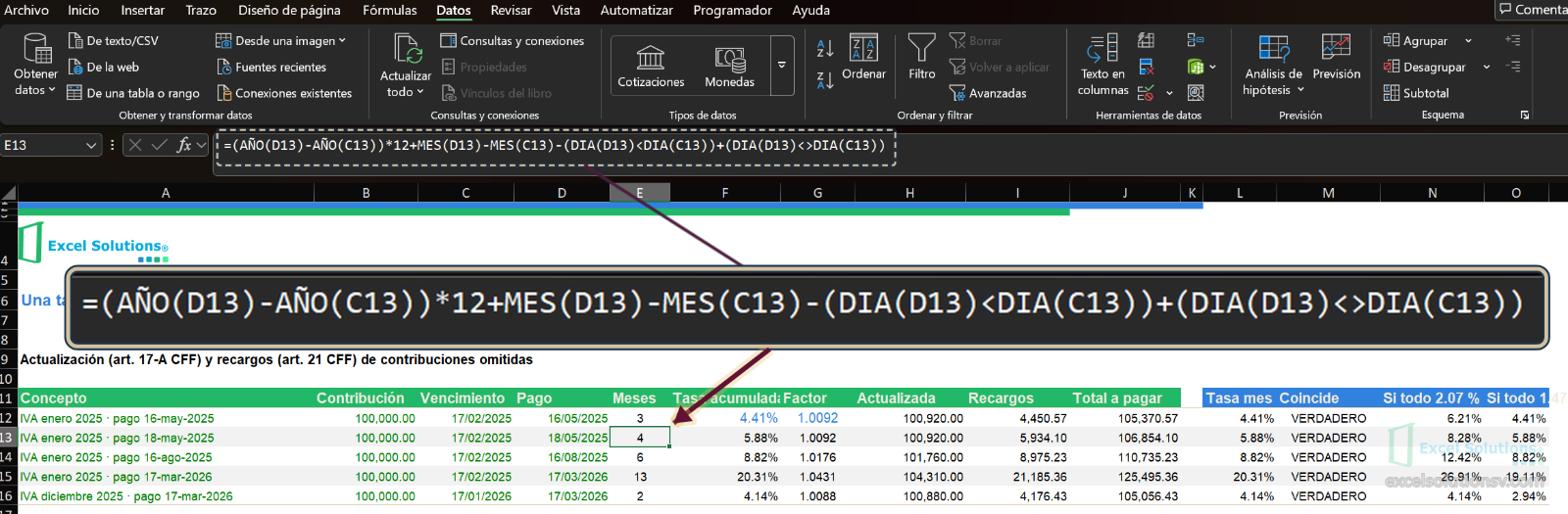Open the Previsión forecast sheet tool
1568x514 pixels.
[x=1337, y=58]
